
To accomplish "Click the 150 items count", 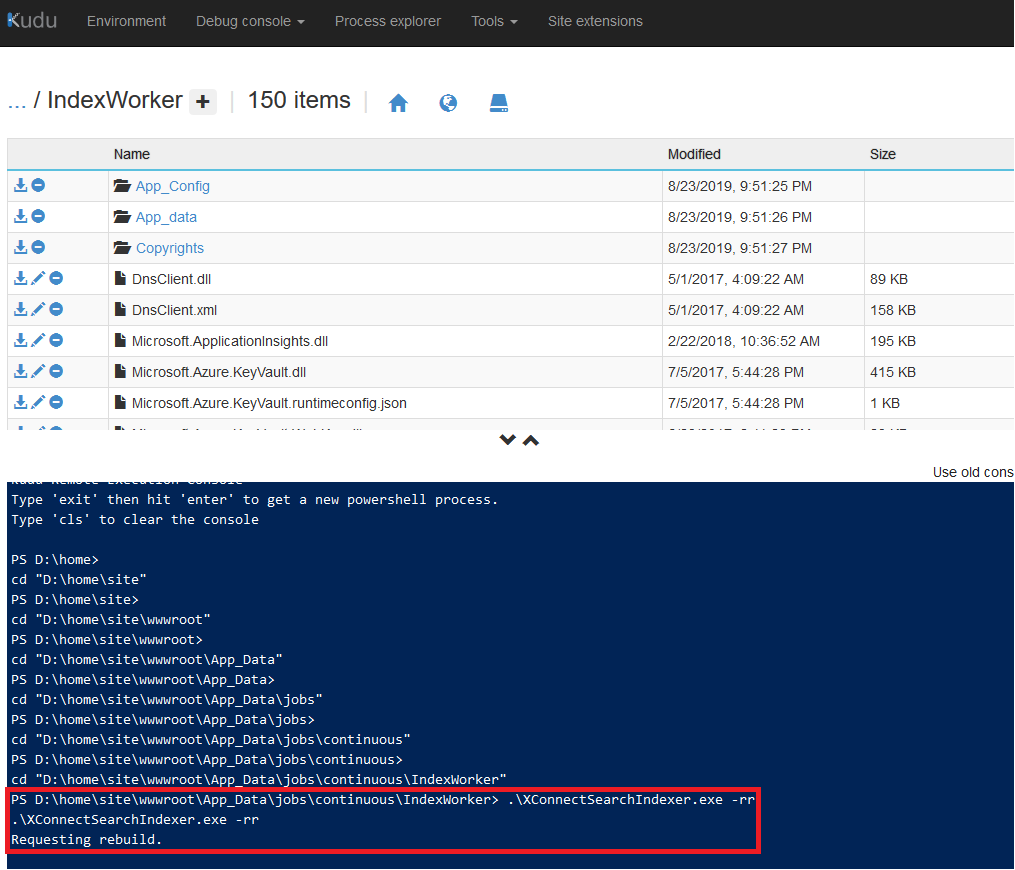I will tap(299, 100).
